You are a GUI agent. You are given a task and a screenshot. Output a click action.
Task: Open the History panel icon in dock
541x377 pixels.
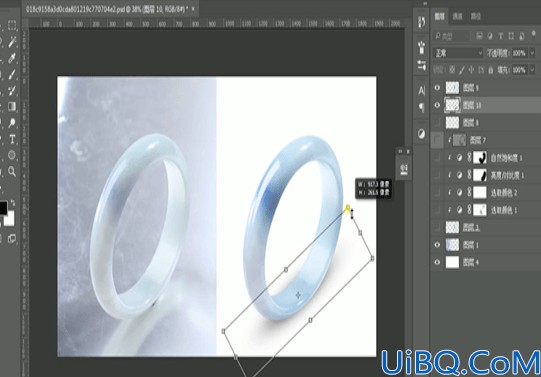click(x=421, y=22)
